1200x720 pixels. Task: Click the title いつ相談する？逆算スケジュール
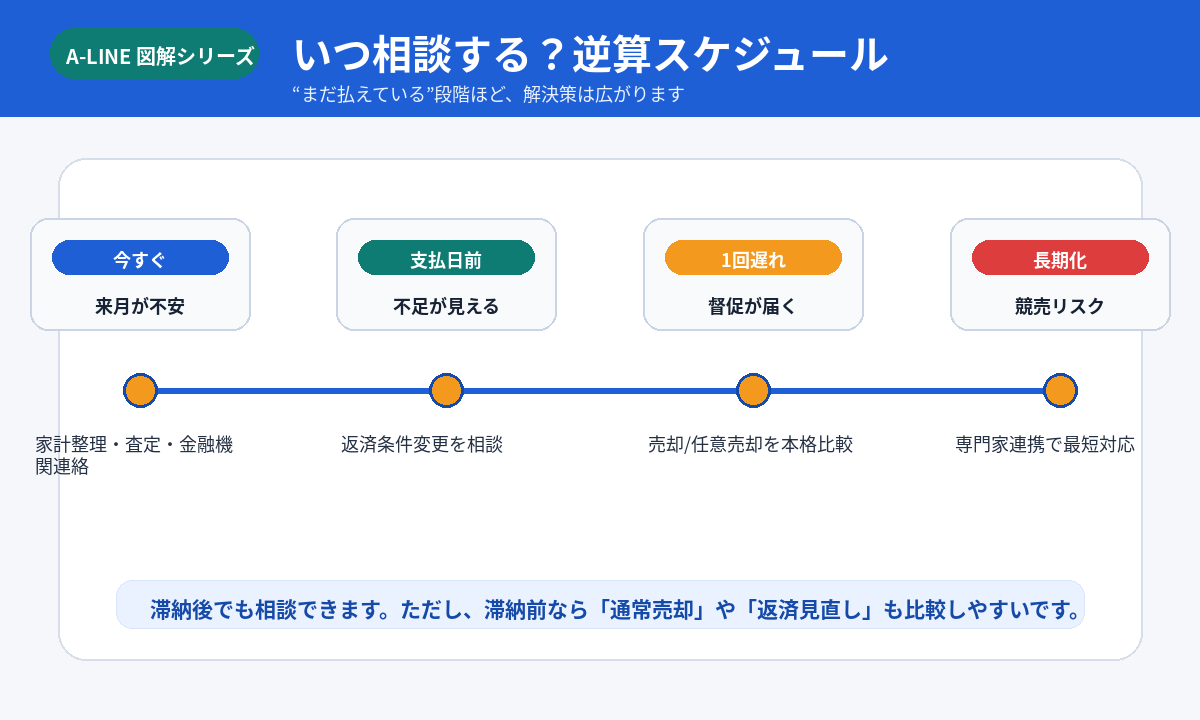coord(590,54)
